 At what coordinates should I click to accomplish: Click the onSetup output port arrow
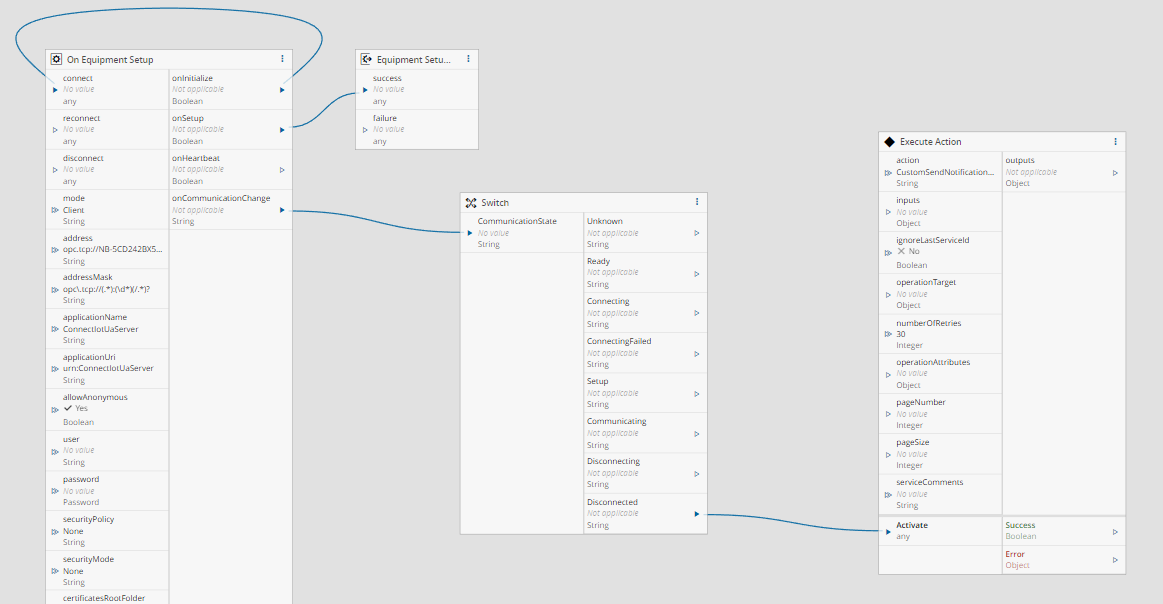pos(282,130)
